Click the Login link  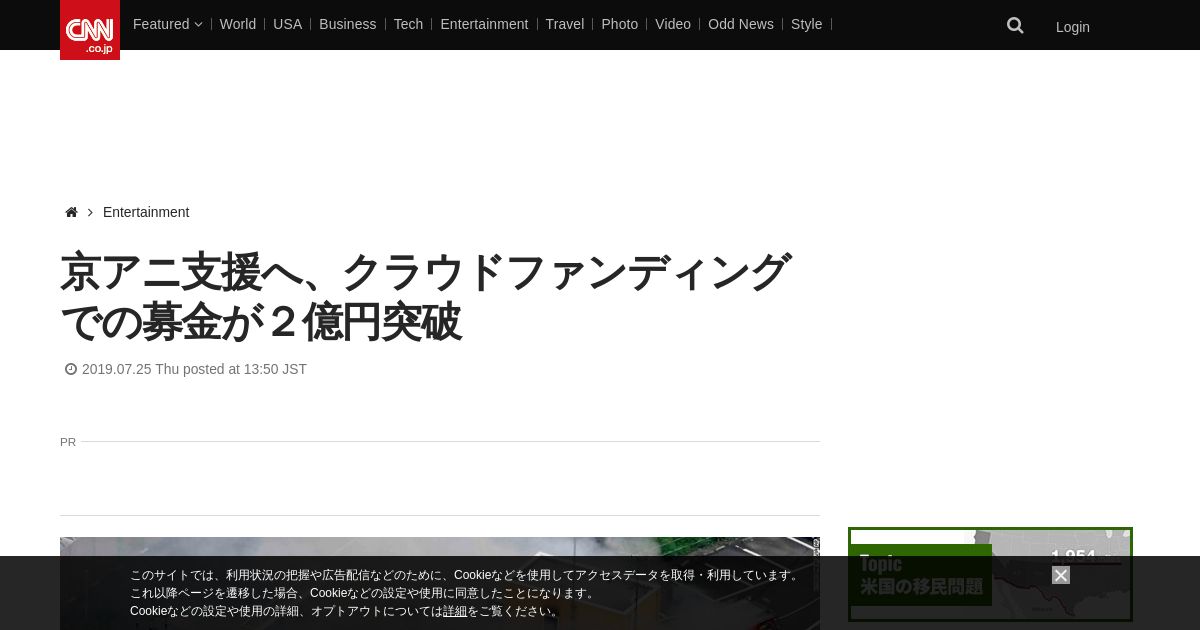(x=1073, y=27)
